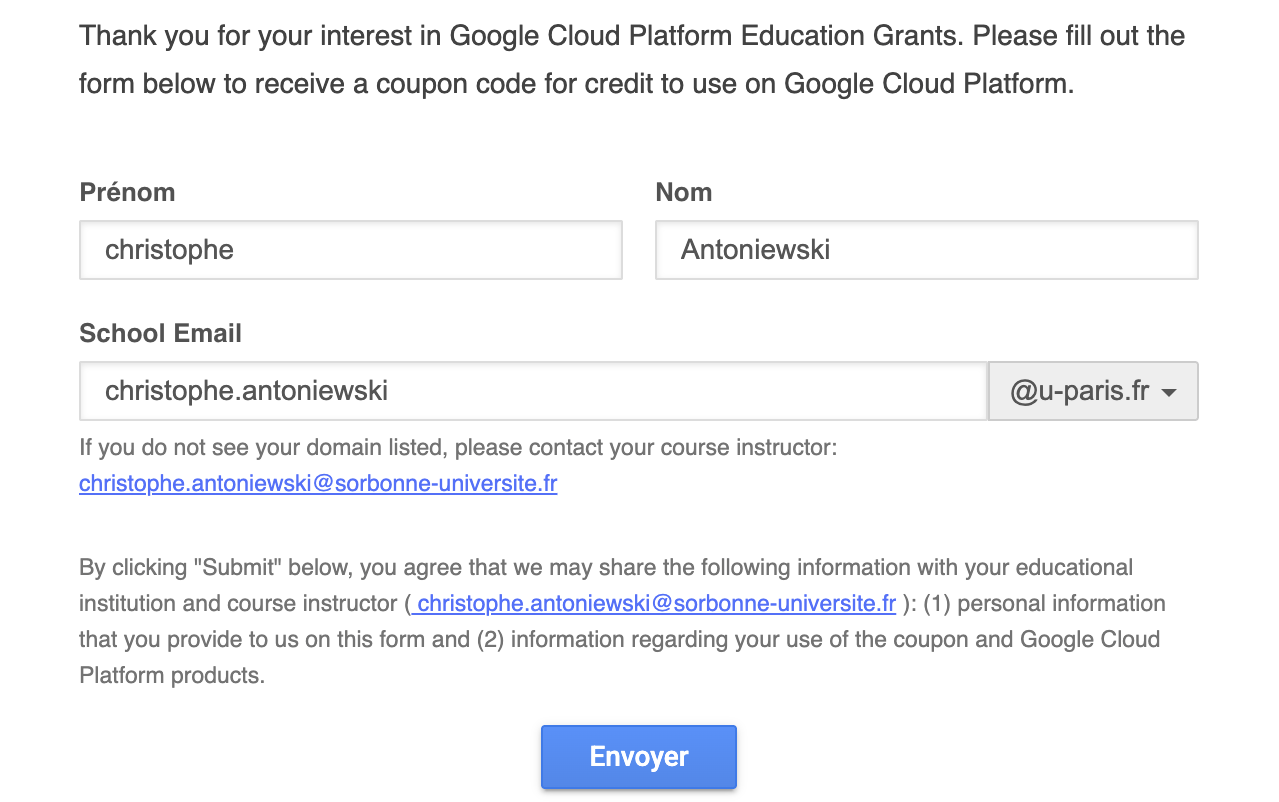
Task: Open the instructor email link under School Email
Action: coord(318,484)
